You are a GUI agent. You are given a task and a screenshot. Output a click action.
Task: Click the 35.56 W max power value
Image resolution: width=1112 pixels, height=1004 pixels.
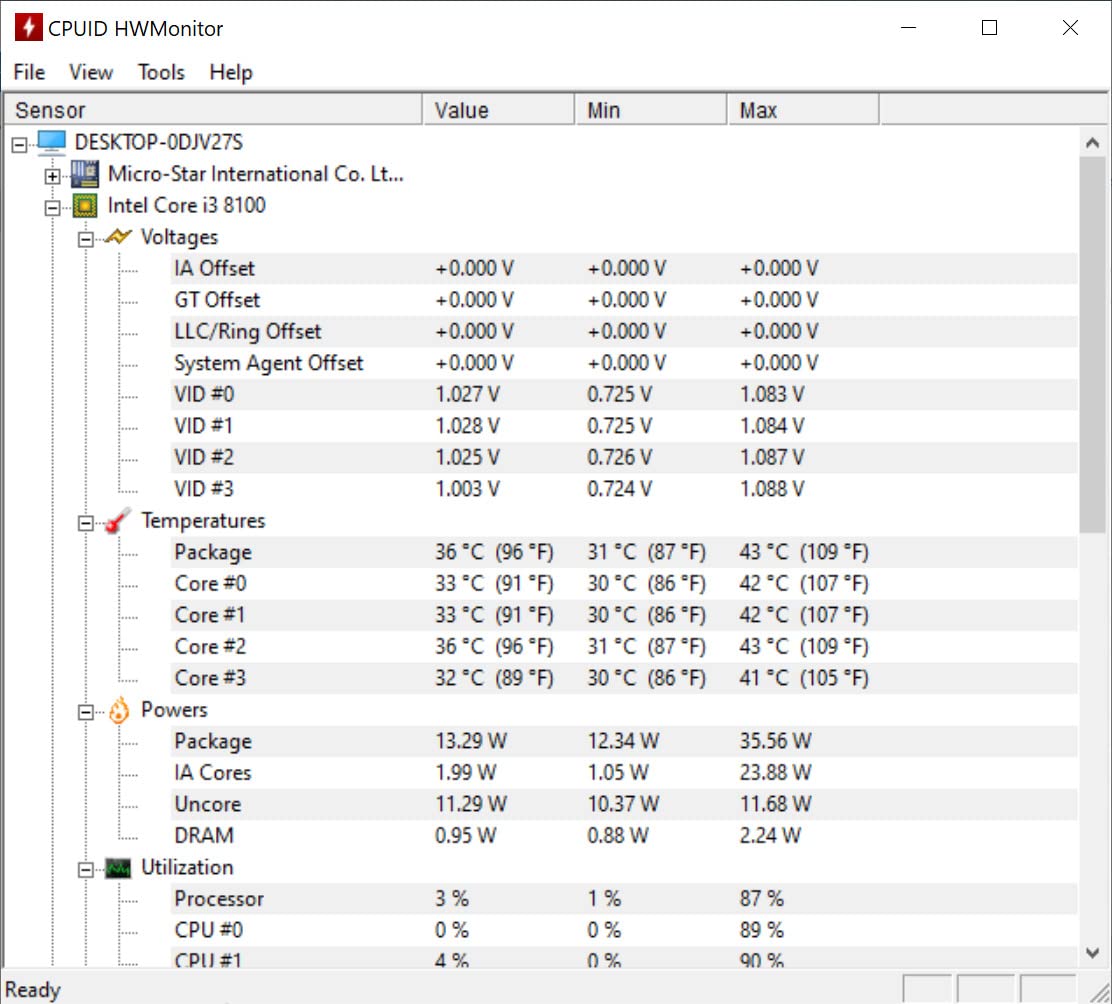point(775,742)
